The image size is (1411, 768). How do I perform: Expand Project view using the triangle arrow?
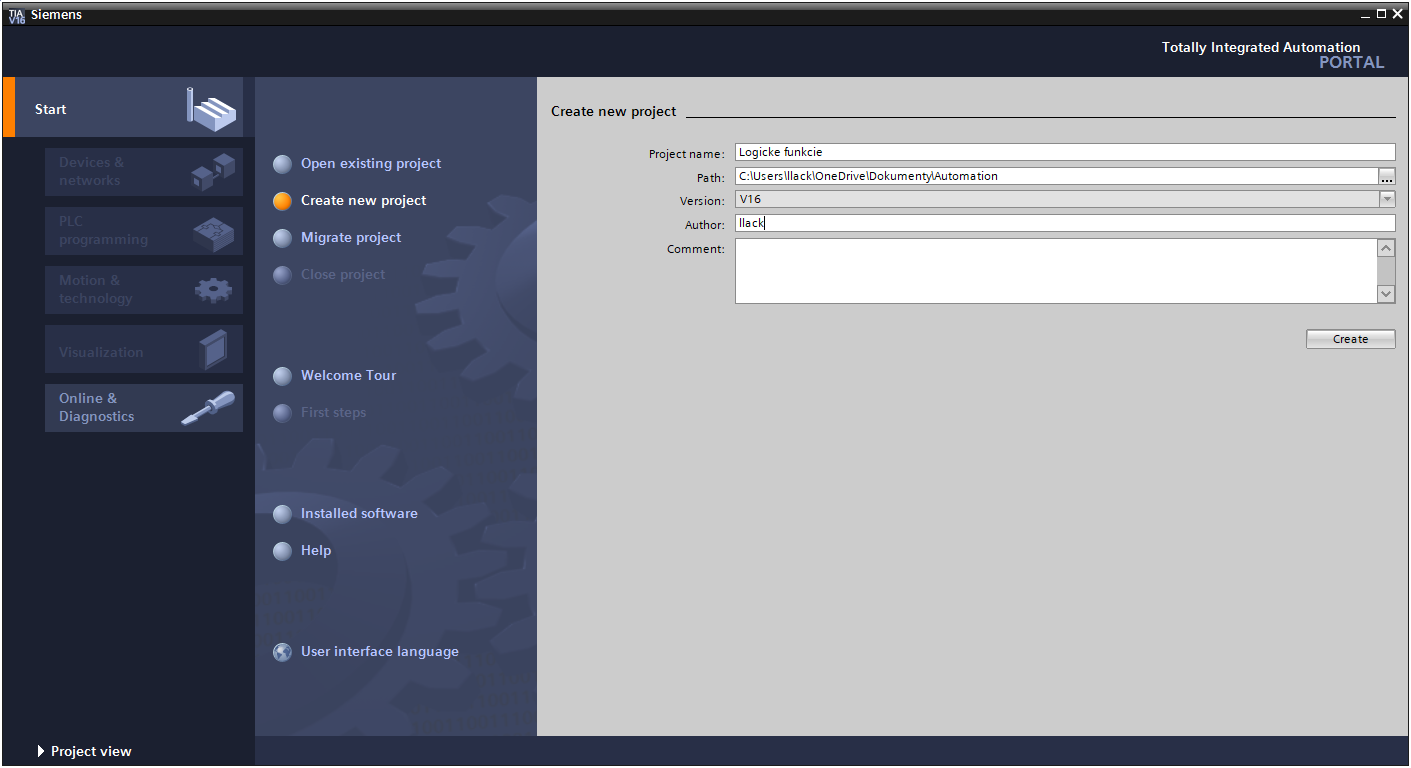[41, 751]
